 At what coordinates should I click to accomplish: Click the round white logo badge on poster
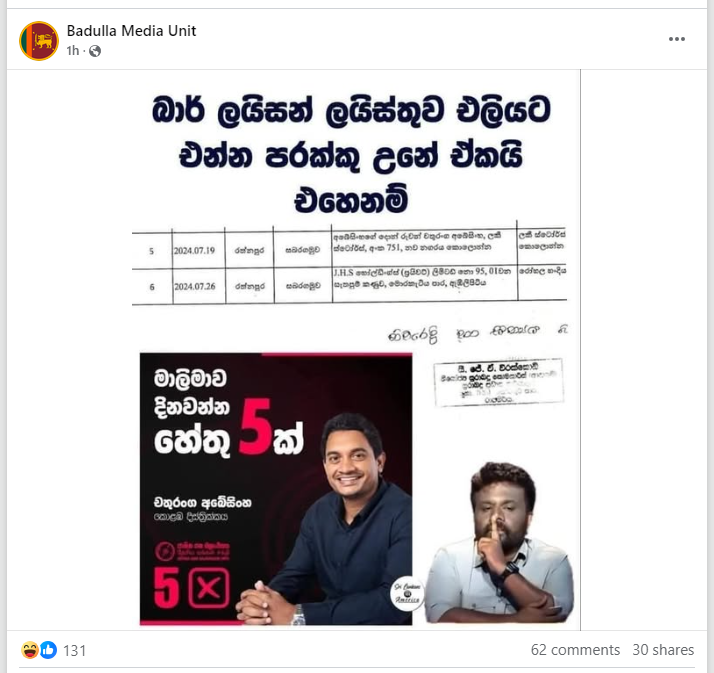[407, 594]
